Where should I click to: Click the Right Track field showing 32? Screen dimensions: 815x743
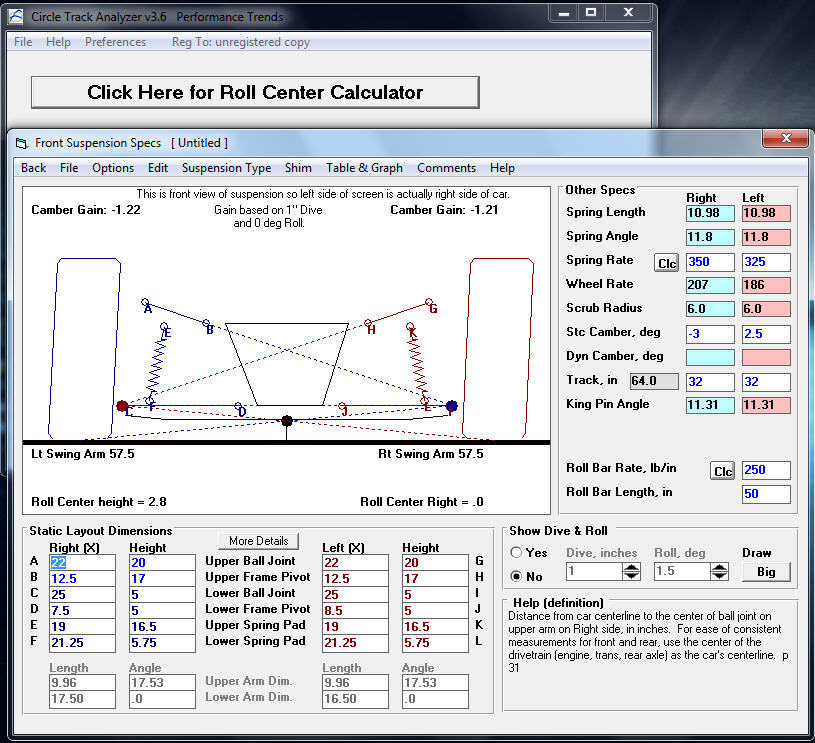[710, 382]
